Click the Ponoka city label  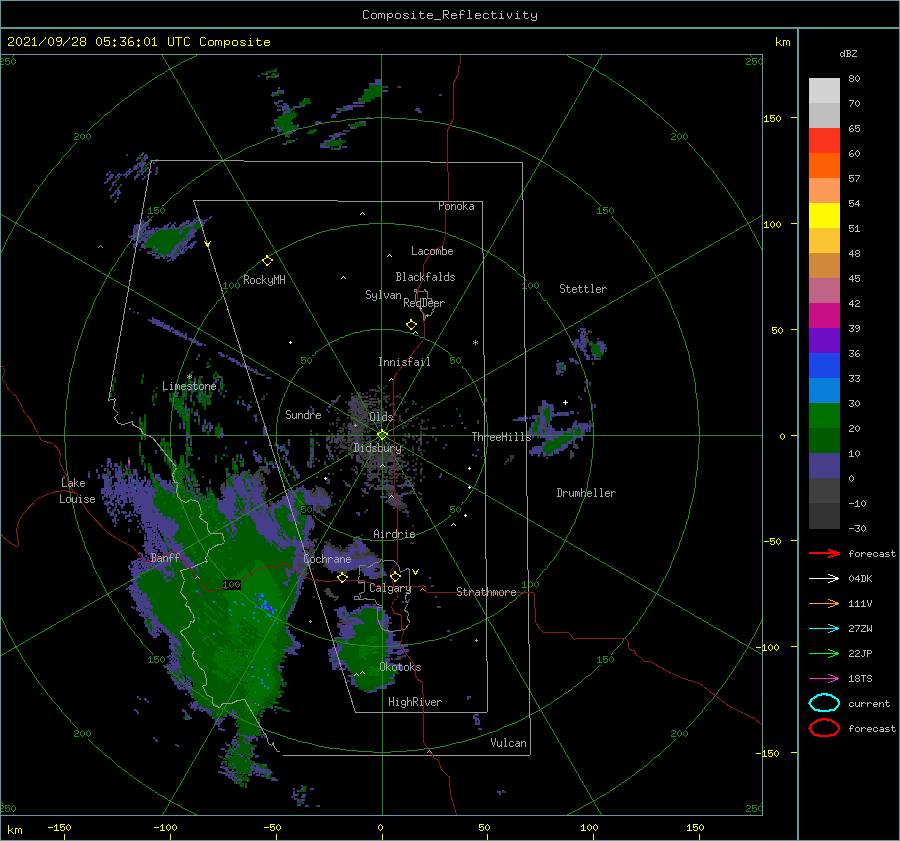click(456, 206)
